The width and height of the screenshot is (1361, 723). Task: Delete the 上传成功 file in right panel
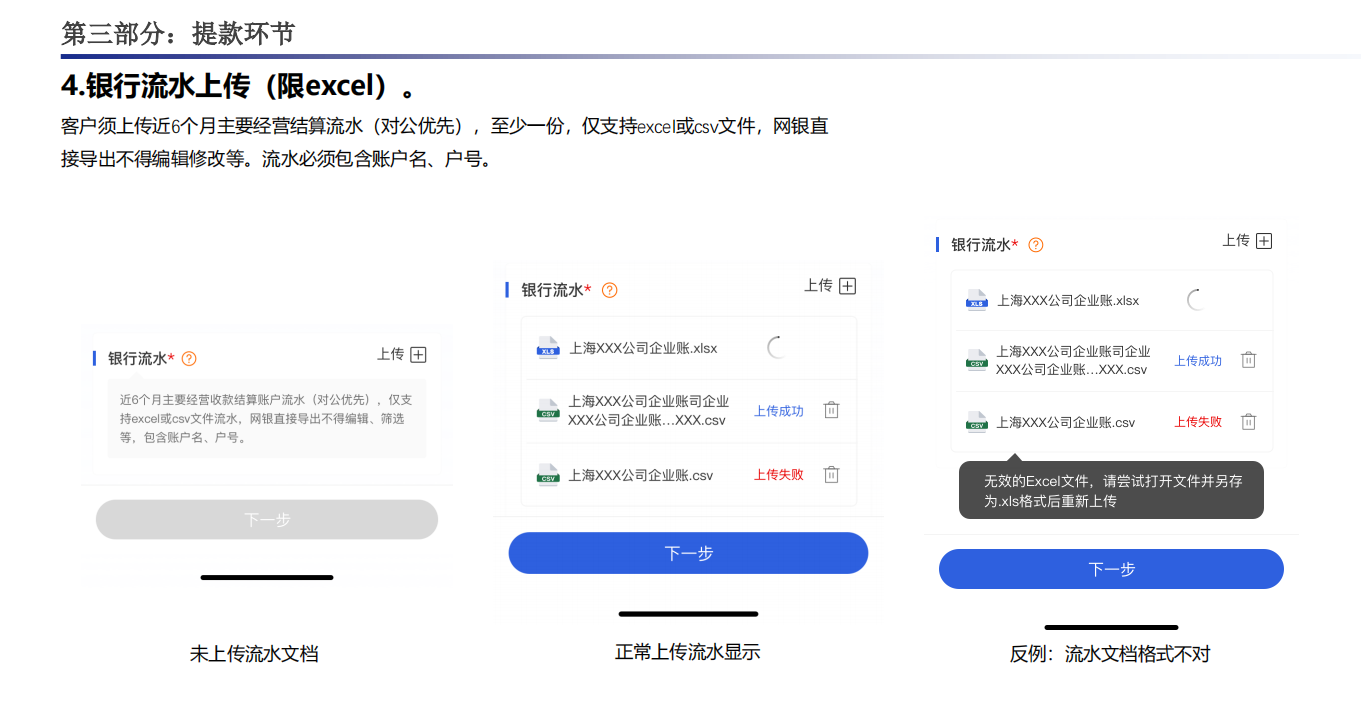pos(1248,360)
